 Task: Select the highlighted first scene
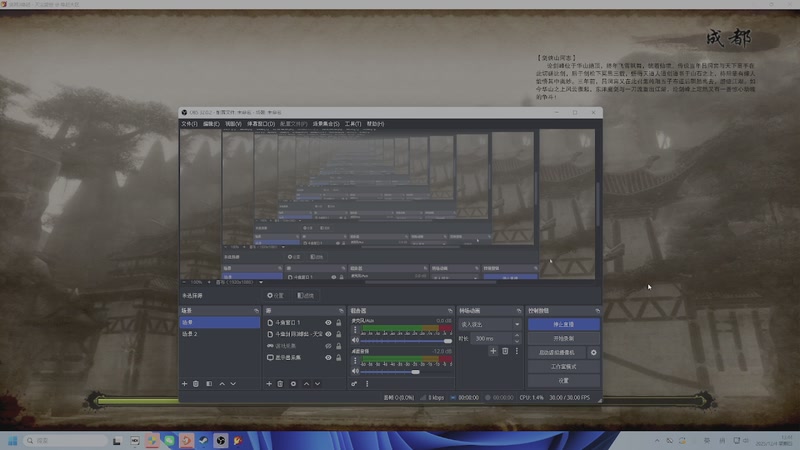pos(219,322)
